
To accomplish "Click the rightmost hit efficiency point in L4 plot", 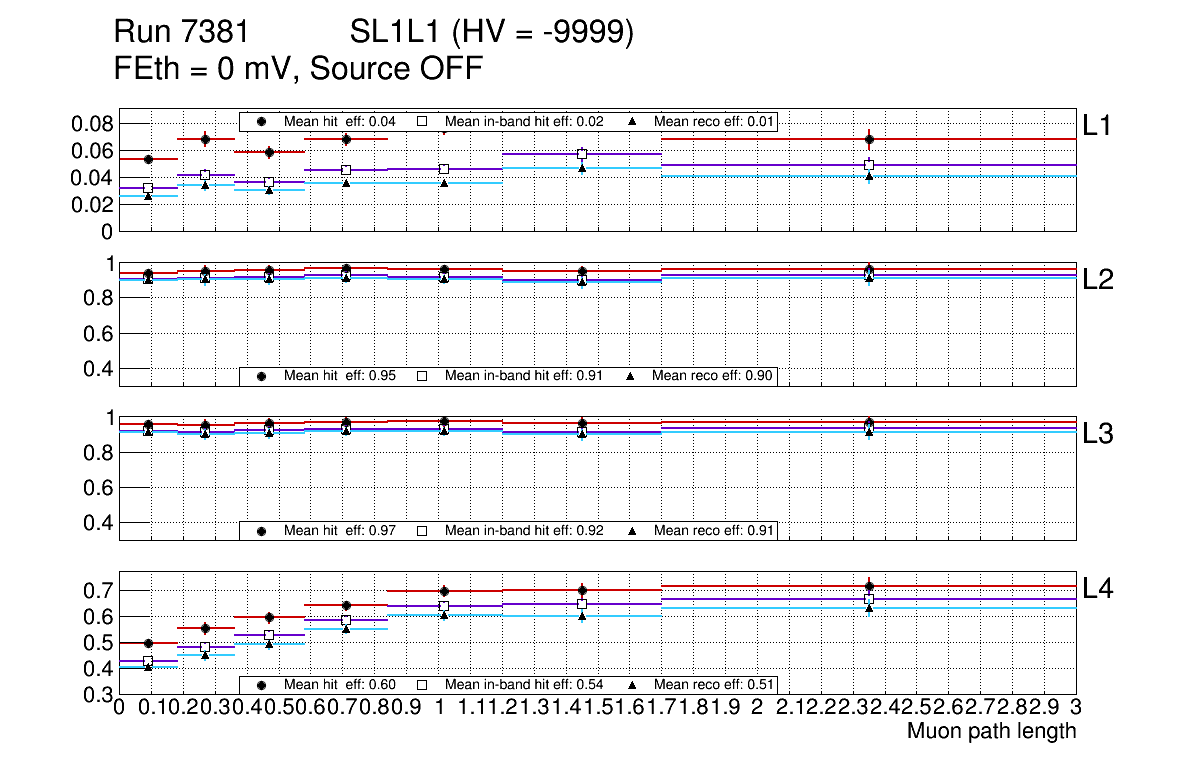I will click(869, 586).
